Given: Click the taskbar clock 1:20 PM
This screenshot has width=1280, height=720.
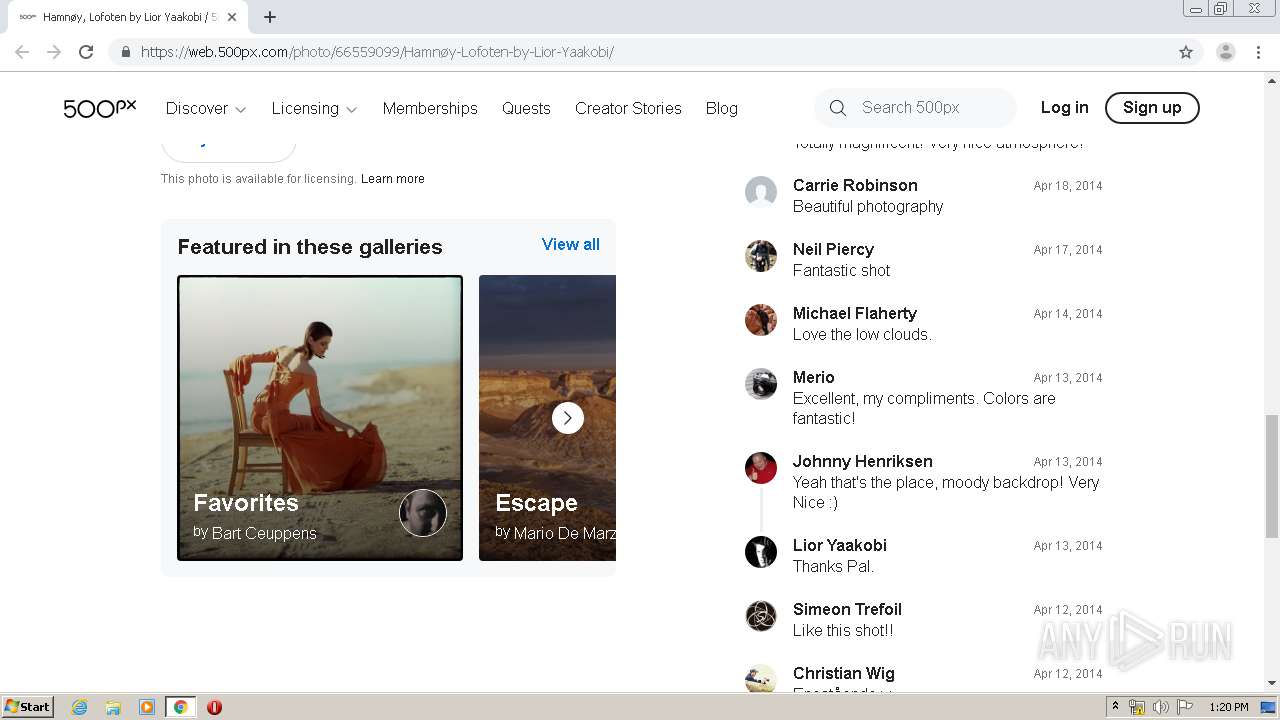Looking at the screenshot, I should pyautogui.click(x=1229, y=707).
